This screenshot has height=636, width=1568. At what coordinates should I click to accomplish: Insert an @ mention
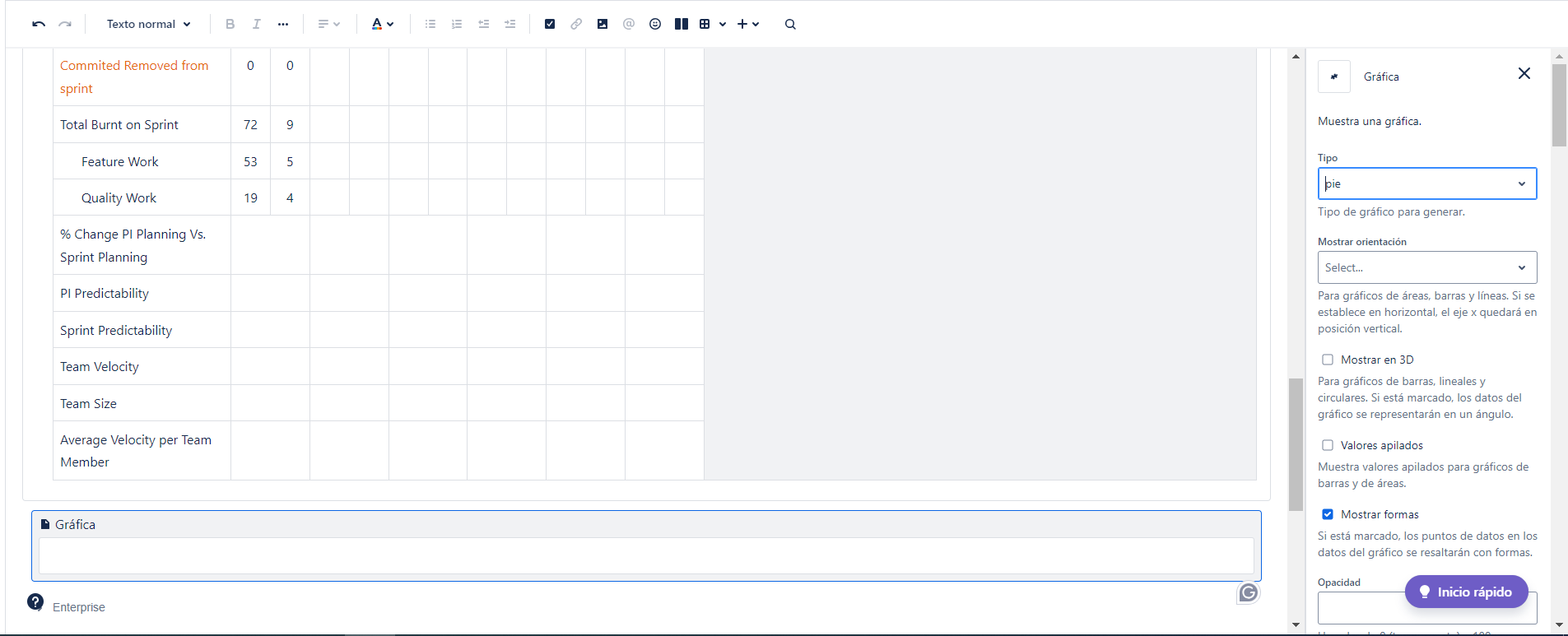coord(629,24)
